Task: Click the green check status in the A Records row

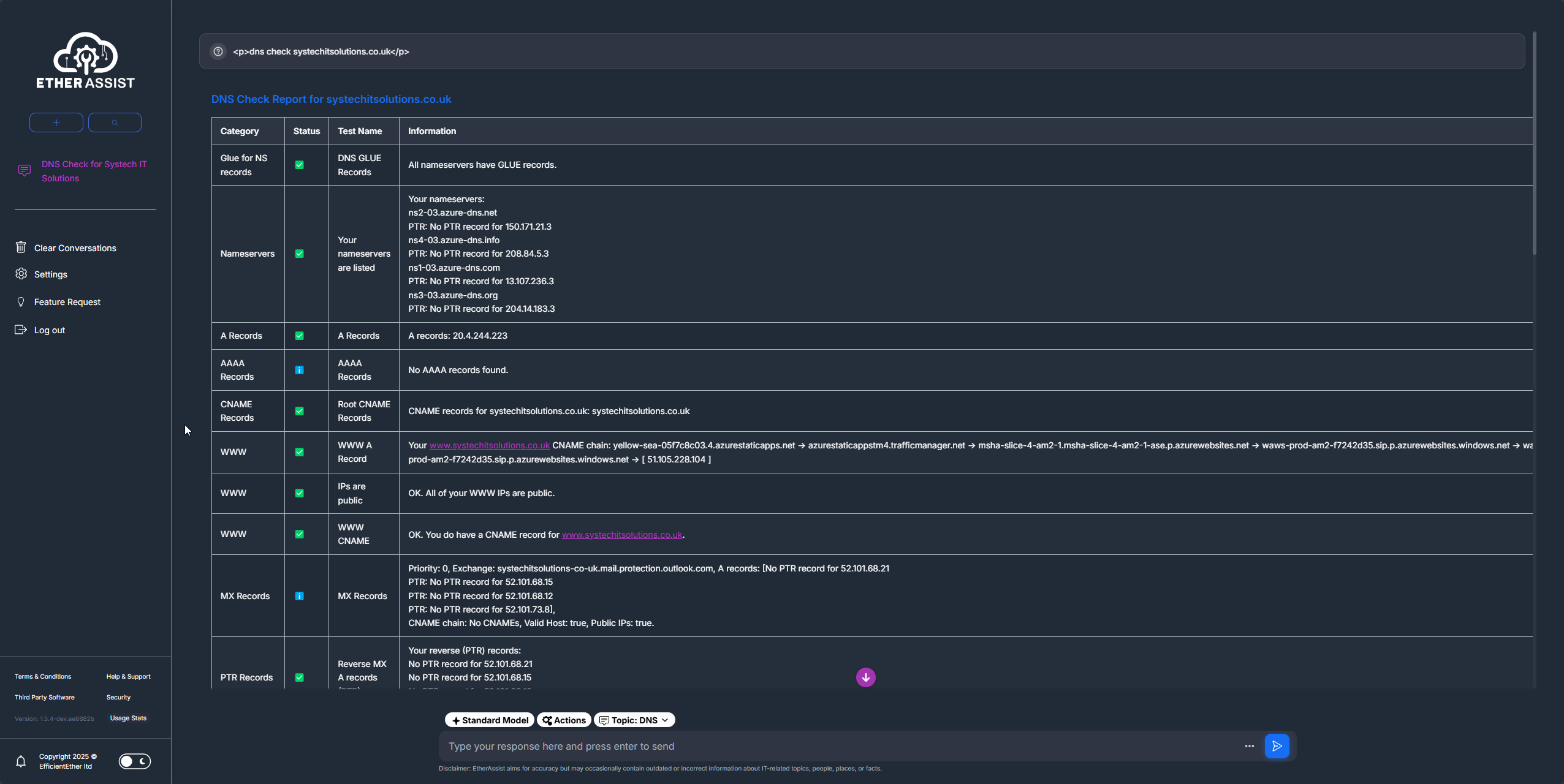Action: [x=299, y=336]
